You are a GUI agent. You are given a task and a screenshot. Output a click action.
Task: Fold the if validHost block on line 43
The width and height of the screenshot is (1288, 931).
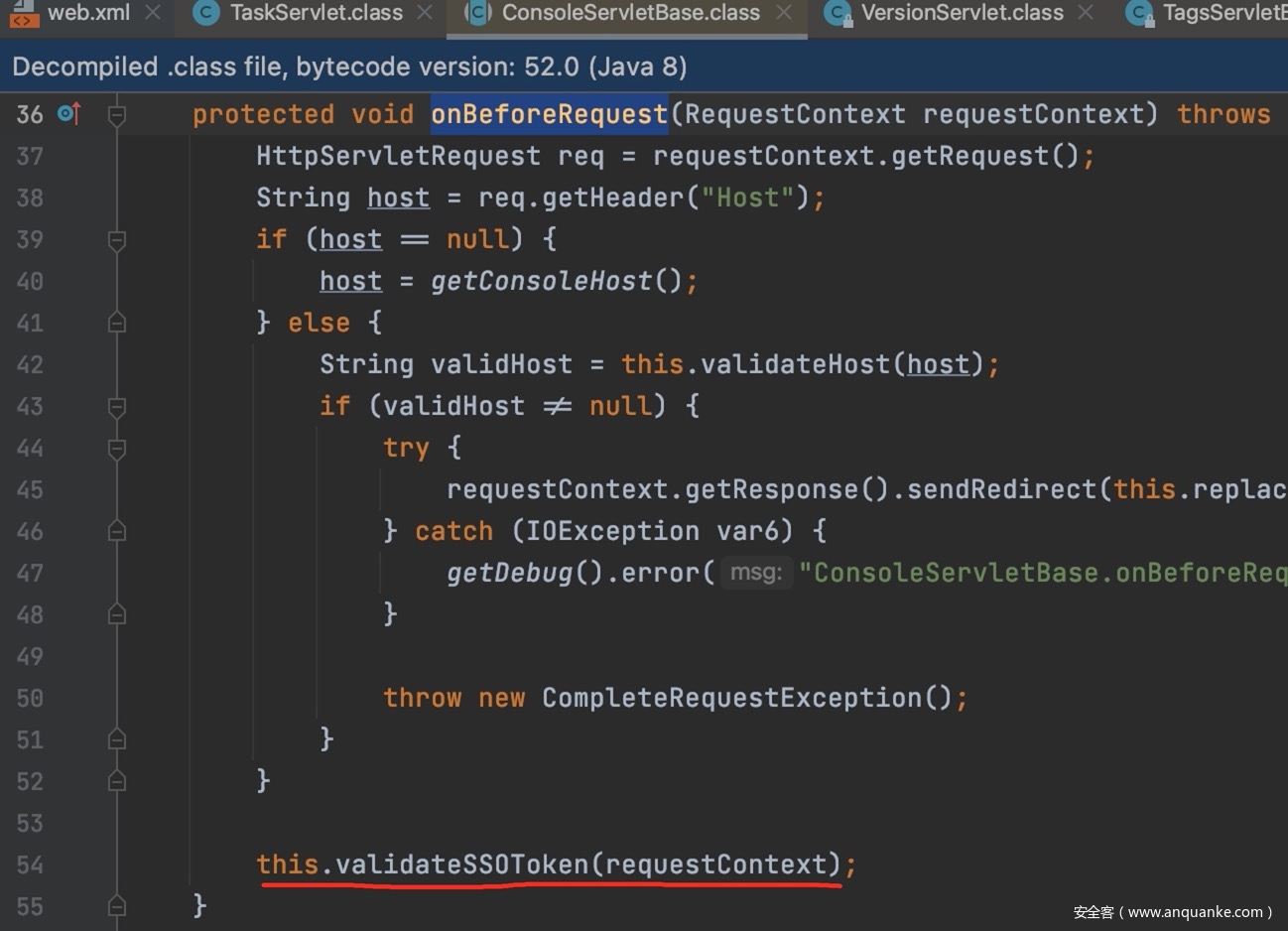pos(116,407)
